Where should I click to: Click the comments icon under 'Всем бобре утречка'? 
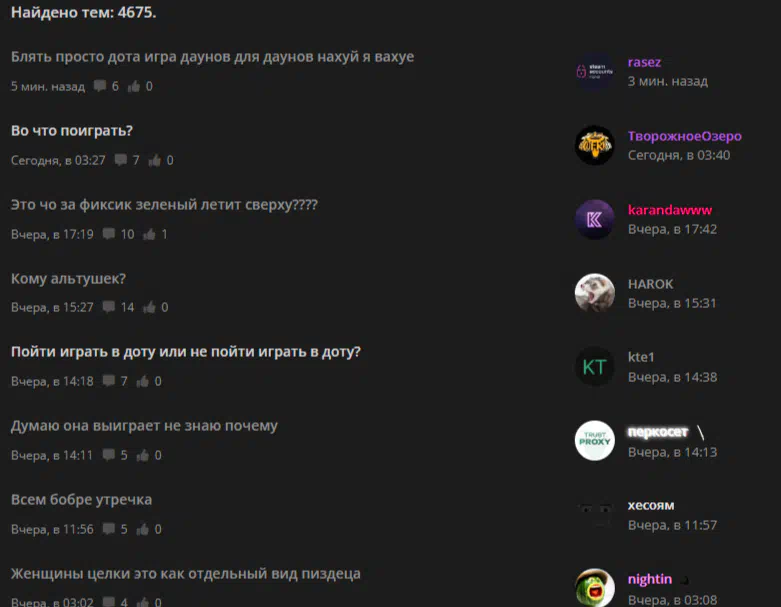tap(109, 529)
